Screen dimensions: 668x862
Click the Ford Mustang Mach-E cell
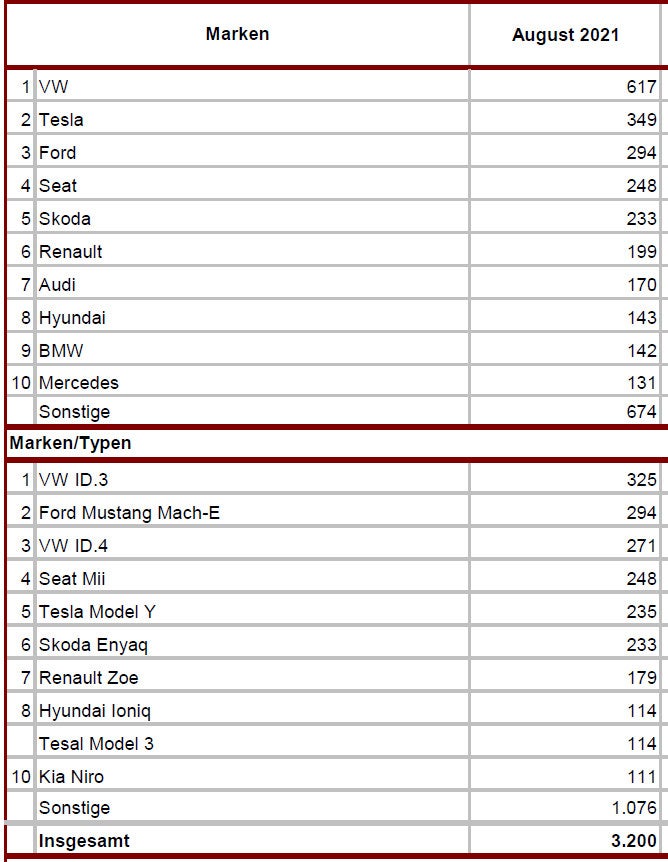[253, 512]
